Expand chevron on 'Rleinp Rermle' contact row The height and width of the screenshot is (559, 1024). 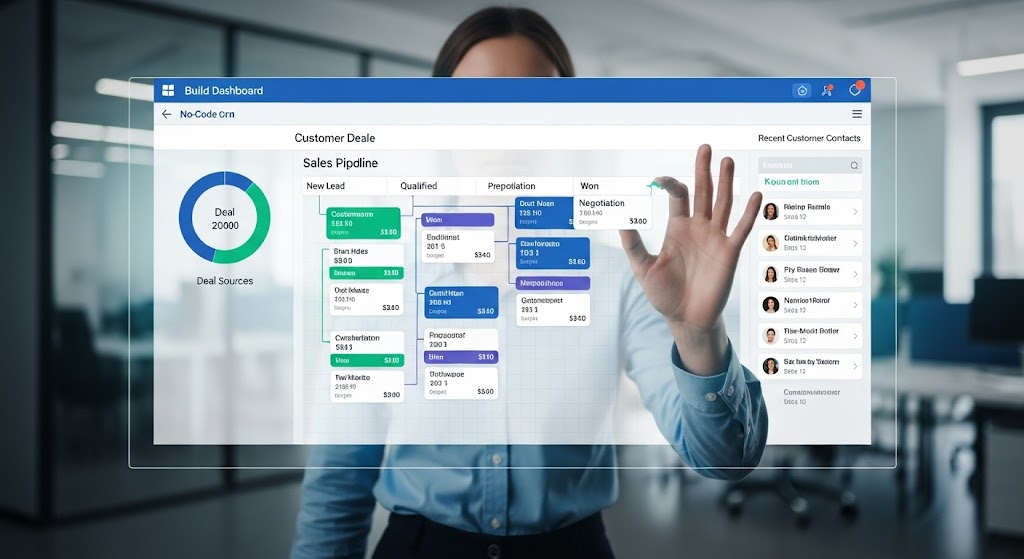(x=855, y=212)
